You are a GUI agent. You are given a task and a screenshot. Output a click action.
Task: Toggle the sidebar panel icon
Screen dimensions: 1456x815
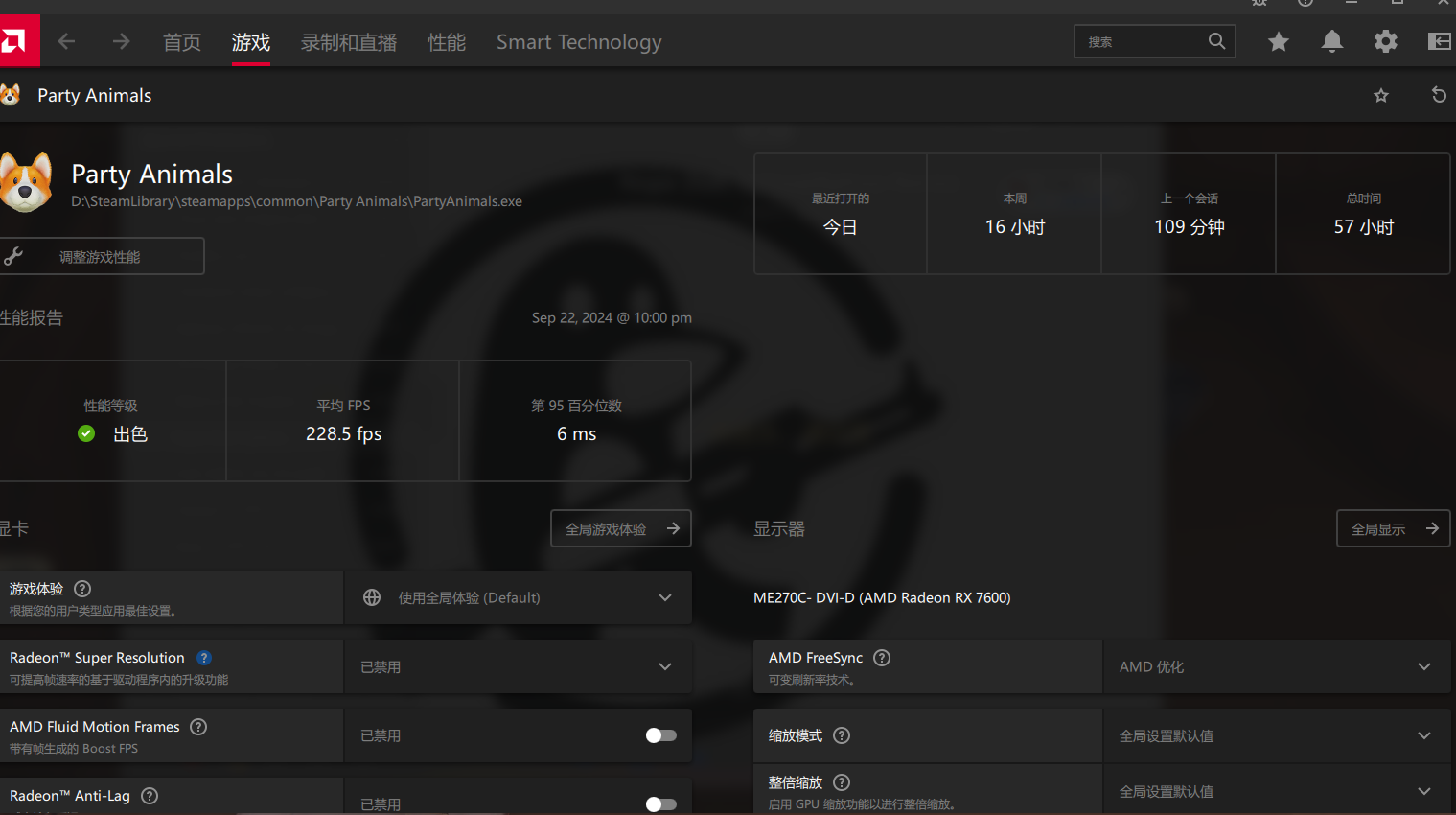click(x=1439, y=41)
